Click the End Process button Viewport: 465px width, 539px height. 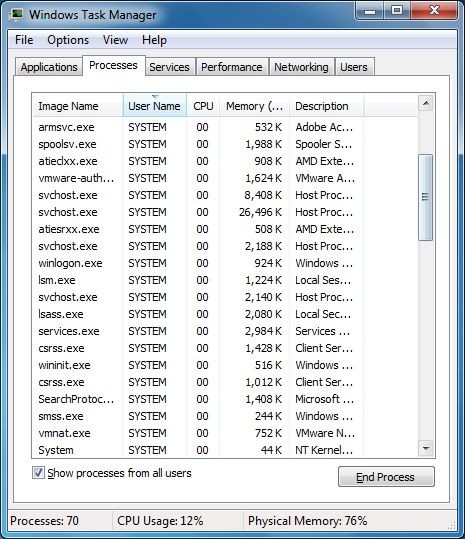[x=386, y=476]
